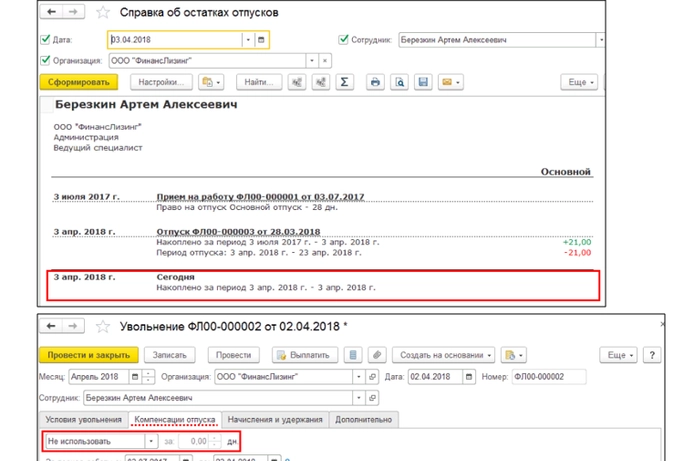Click the Провести button
Viewport: 674px width, 461px height.
(233, 355)
